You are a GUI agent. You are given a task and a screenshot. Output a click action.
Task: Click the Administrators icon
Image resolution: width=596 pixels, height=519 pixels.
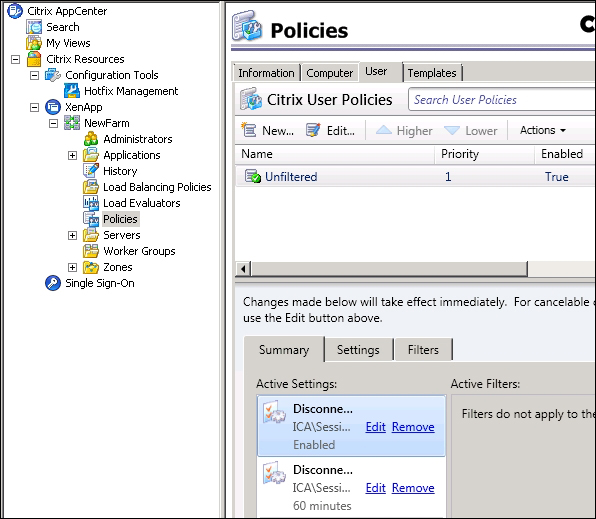pyautogui.click(x=91, y=139)
